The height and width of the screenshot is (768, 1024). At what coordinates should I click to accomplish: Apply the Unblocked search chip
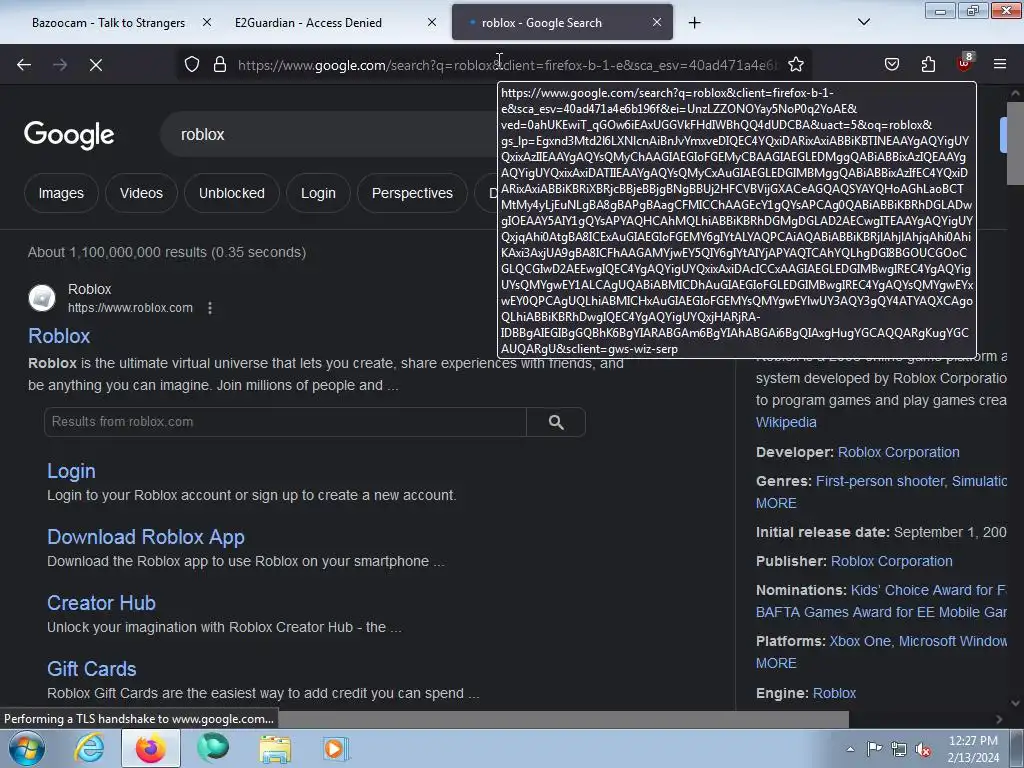(232, 193)
